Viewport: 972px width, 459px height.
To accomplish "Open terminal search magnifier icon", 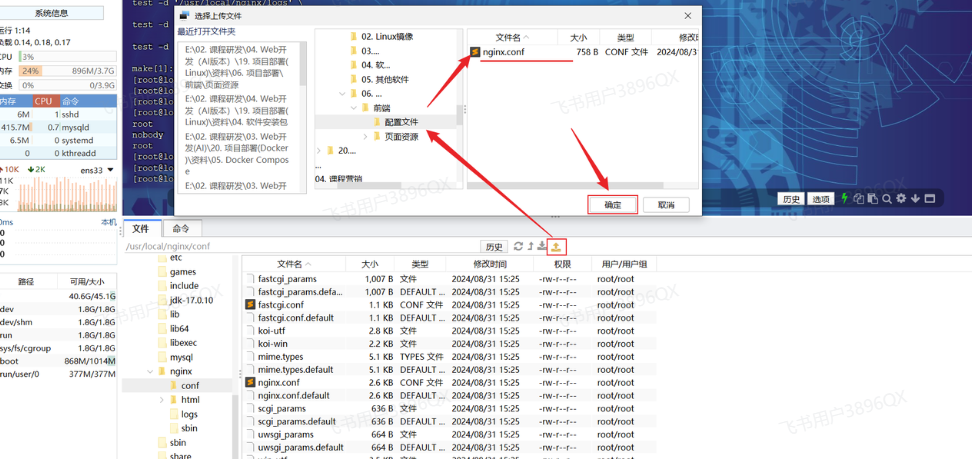I will [x=887, y=198].
